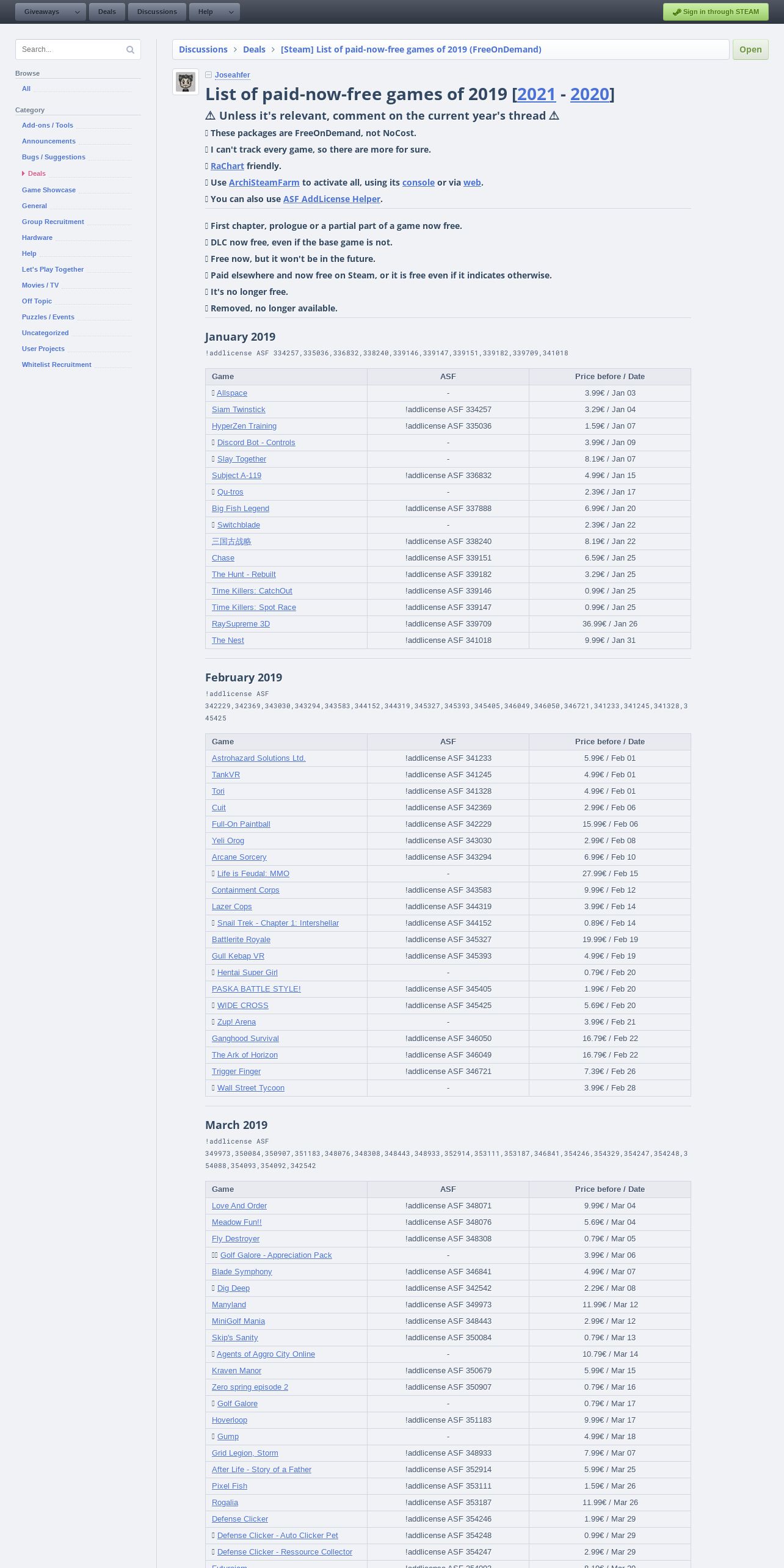Image resolution: width=784 pixels, height=1568 pixels.
Task: Browse All discussions in sidebar
Action: point(26,89)
